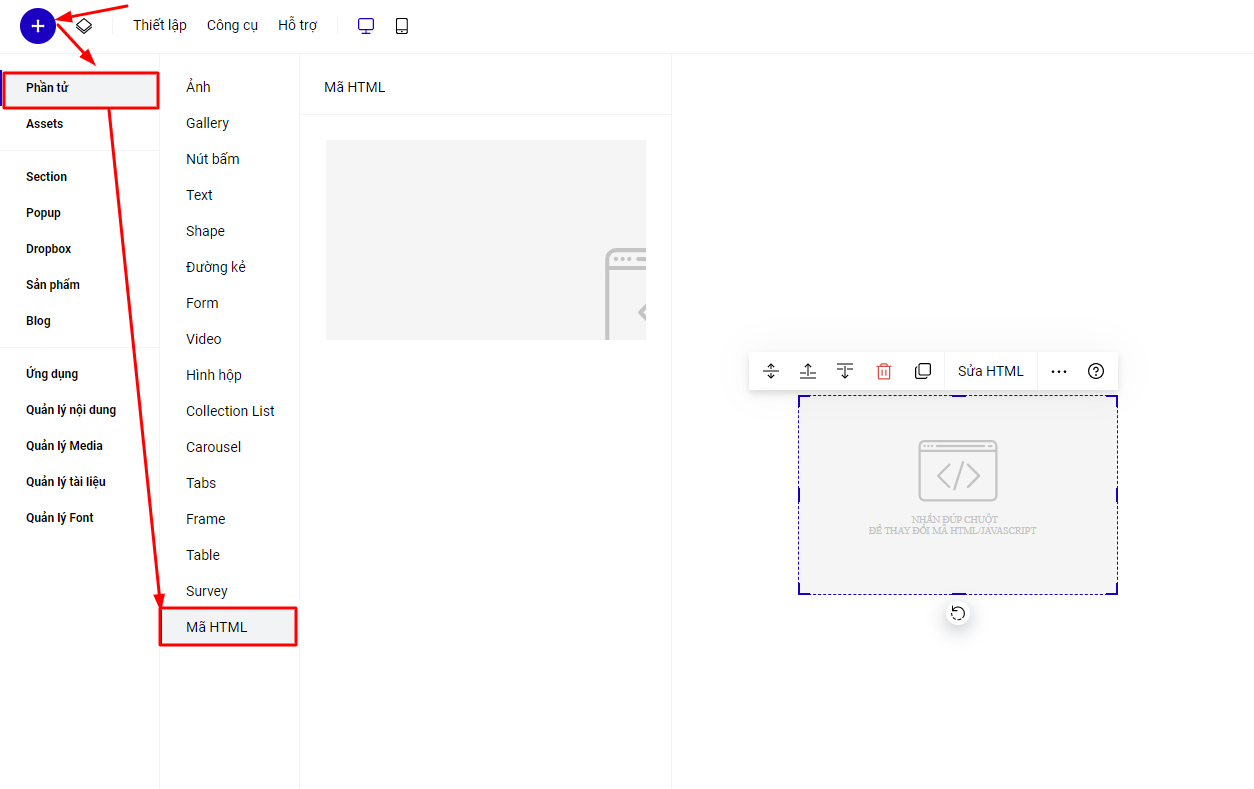Expand more options three-dots menu
Viewport: 1254px width, 789px height.
(1059, 371)
